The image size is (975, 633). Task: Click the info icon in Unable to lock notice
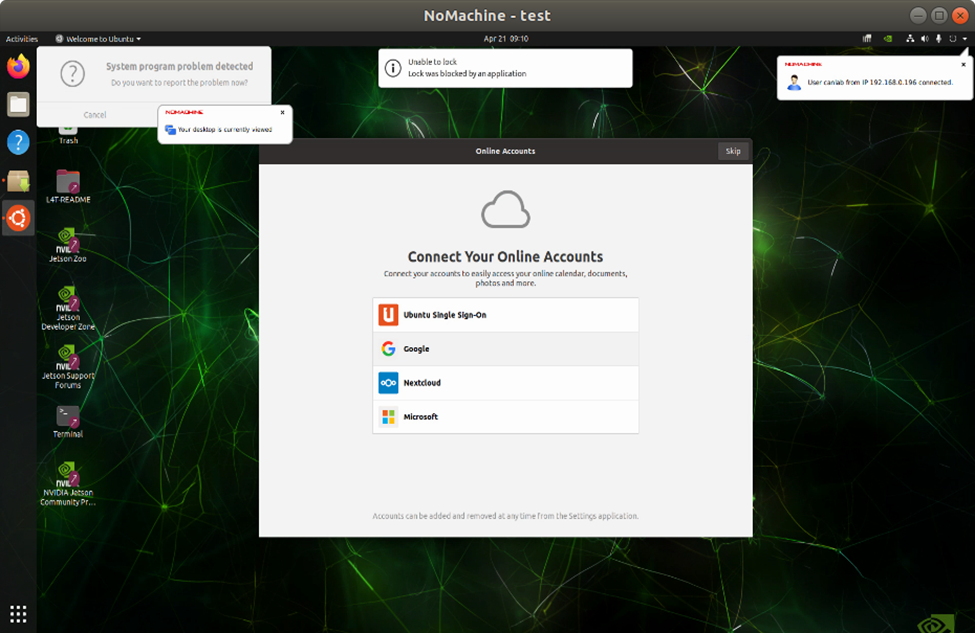pyautogui.click(x=393, y=68)
